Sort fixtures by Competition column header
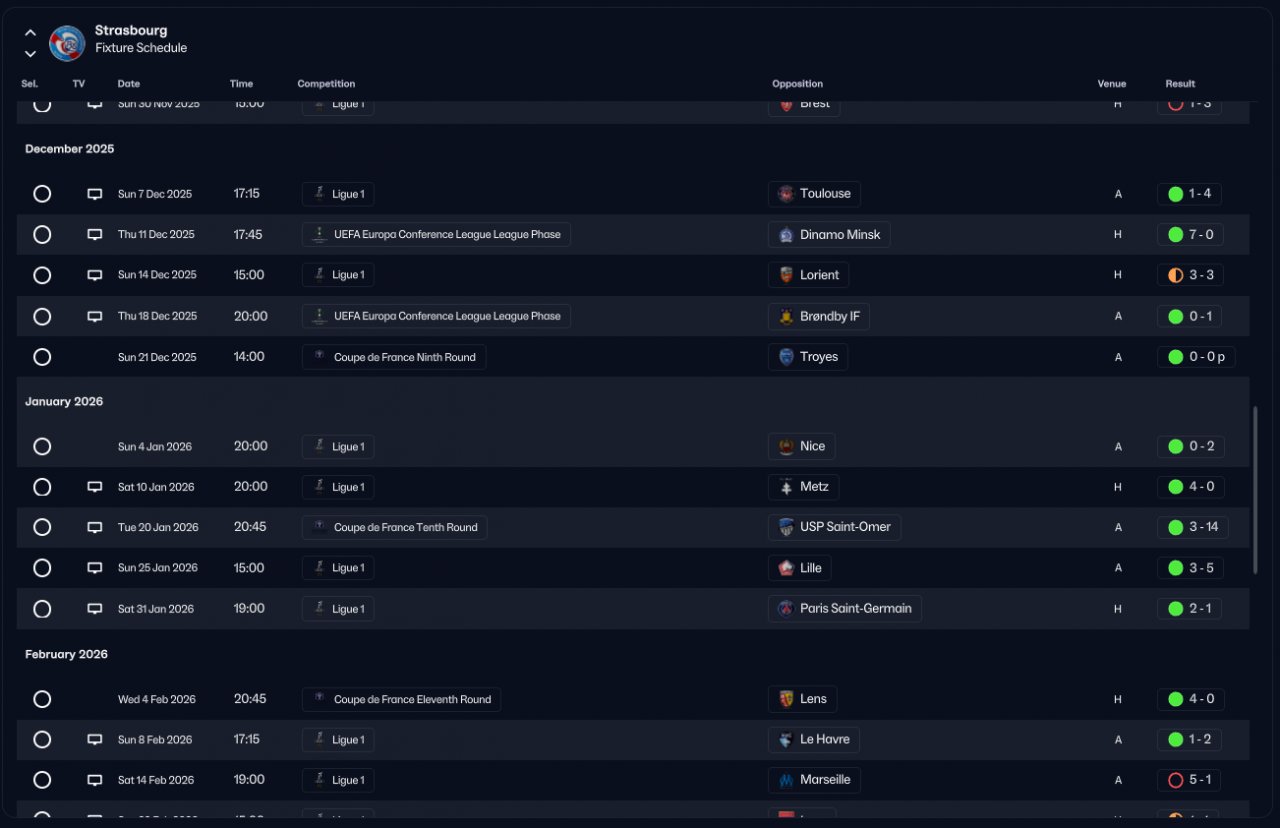Viewport: 1280px width, 828px height. 326,84
